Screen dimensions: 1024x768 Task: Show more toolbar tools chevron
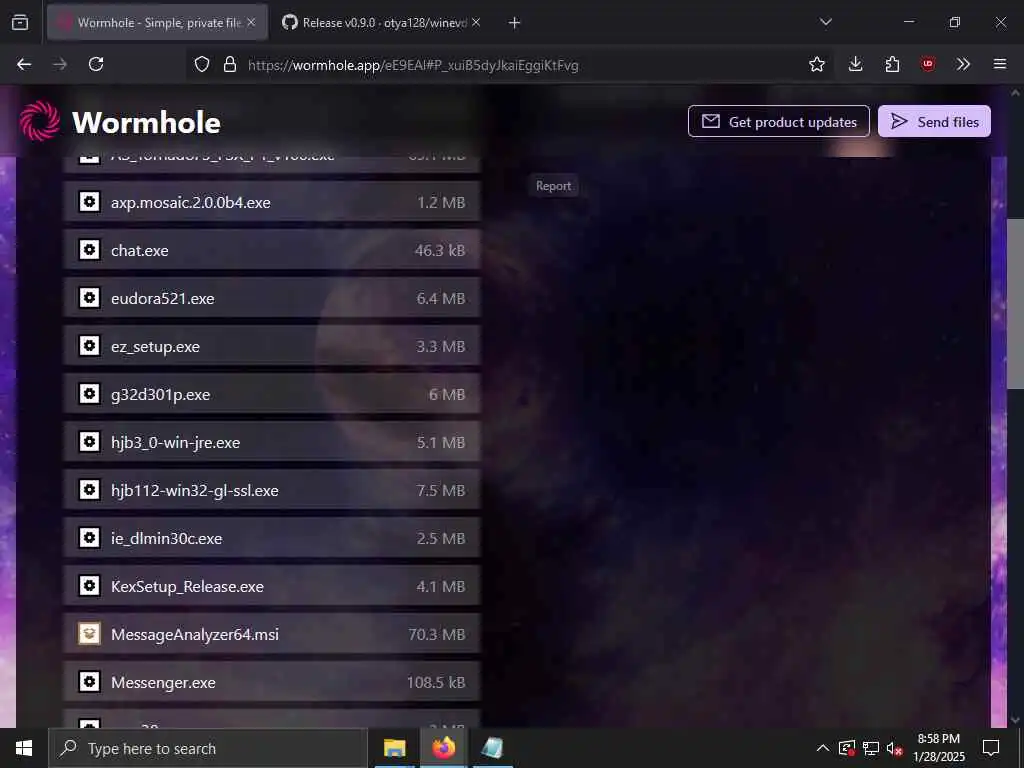click(963, 64)
